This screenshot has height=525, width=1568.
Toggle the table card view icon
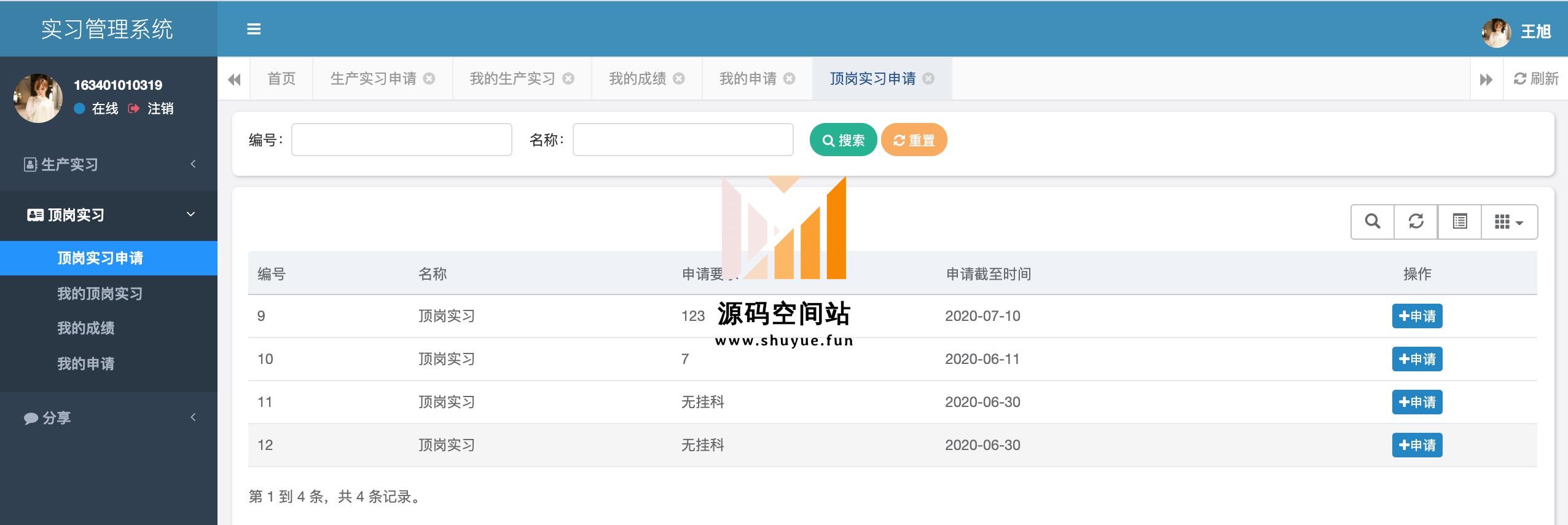coord(1460,221)
